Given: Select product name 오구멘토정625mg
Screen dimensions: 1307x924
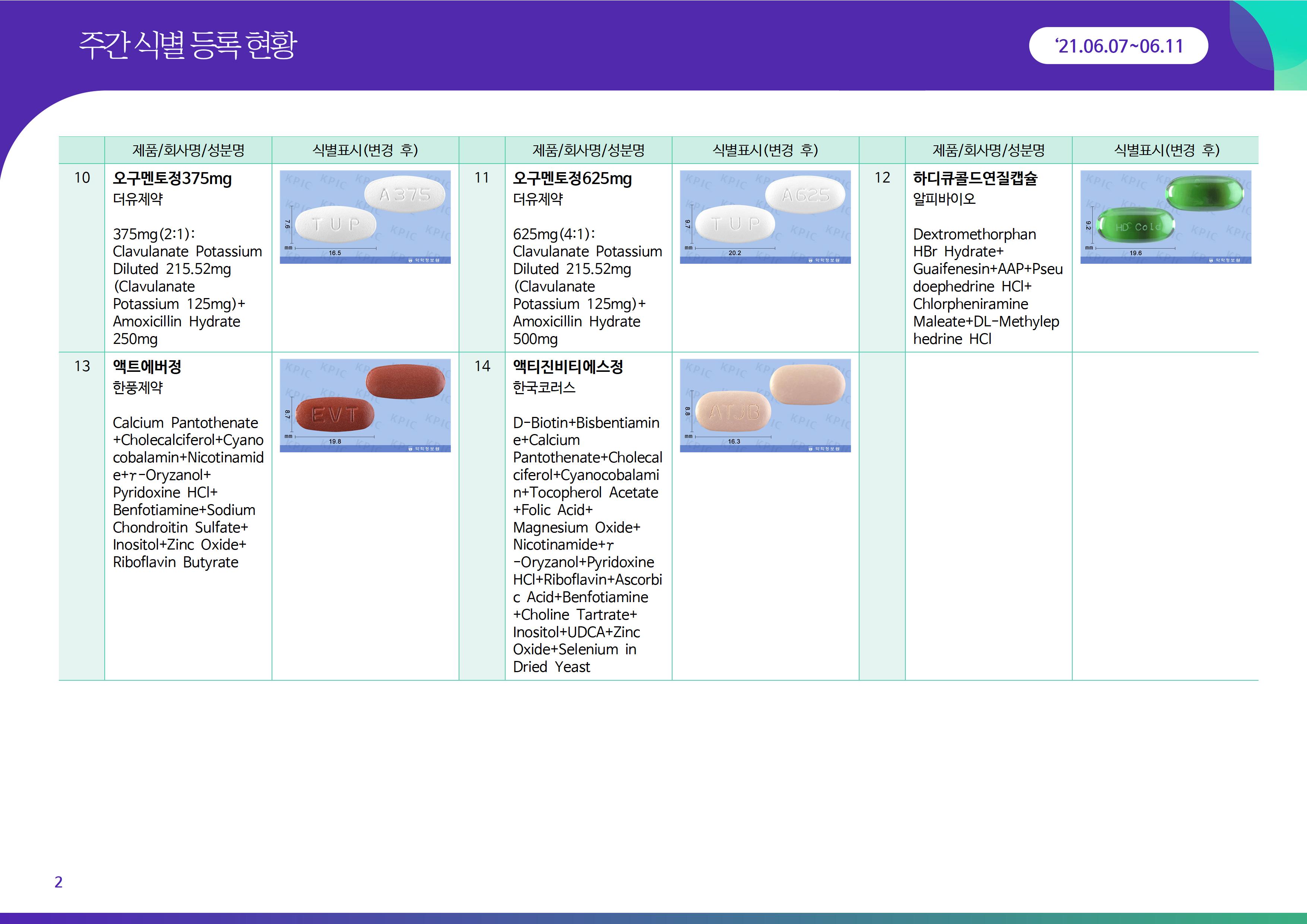Looking at the screenshot, I should point(572,179).
